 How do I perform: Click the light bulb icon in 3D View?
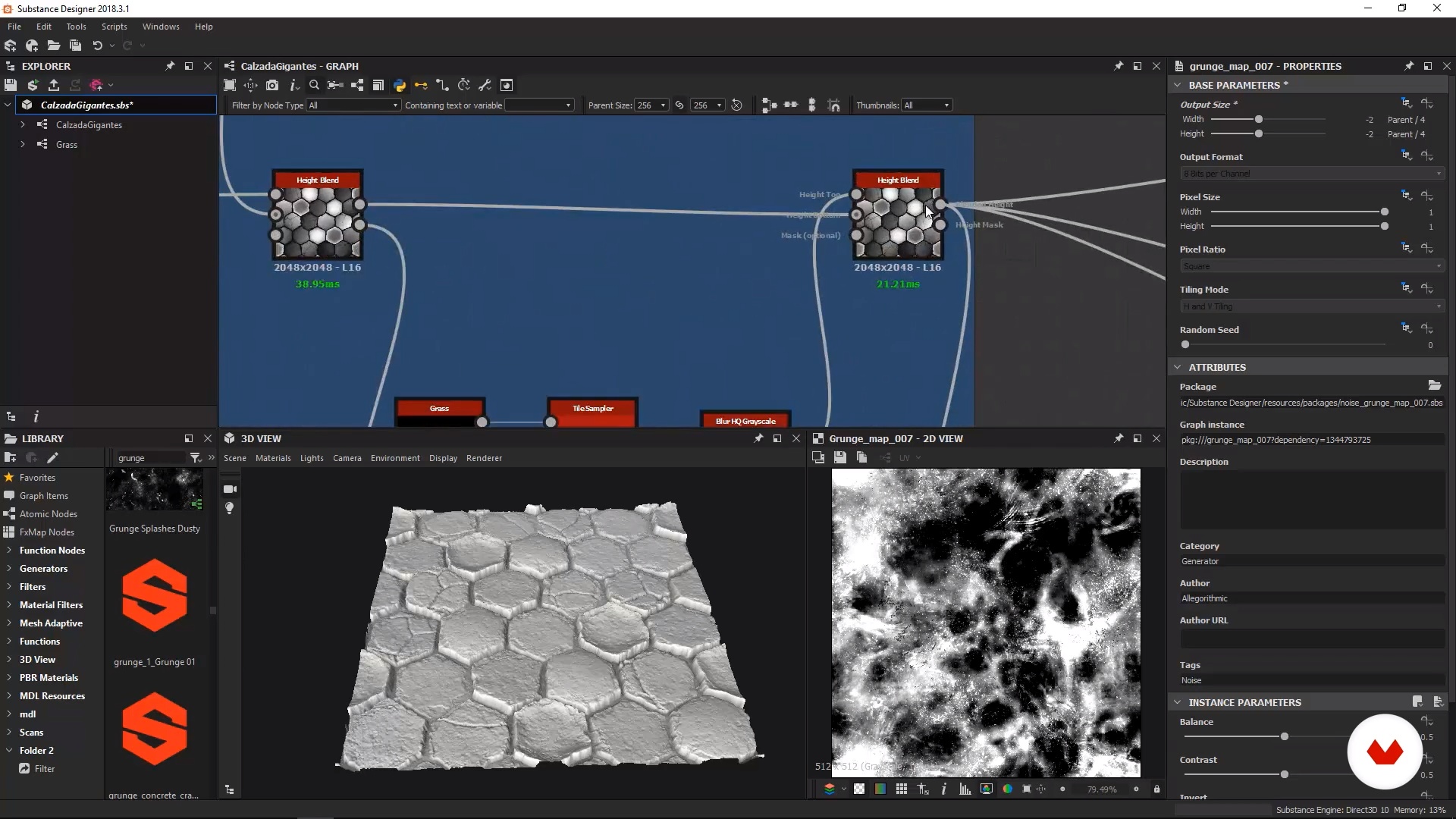pos(229,508)
